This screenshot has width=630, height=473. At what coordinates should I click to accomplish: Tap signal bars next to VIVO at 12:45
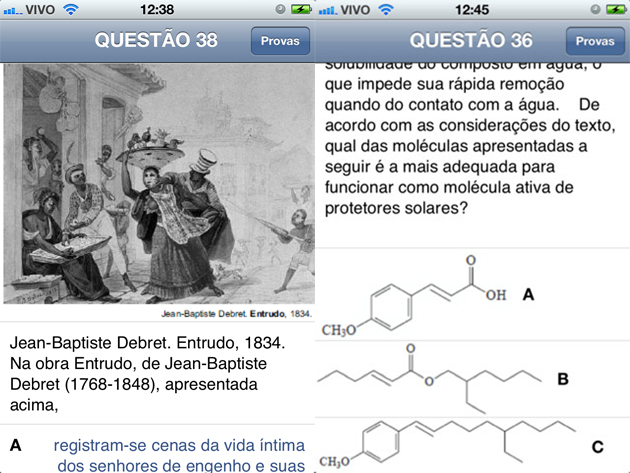[x=328, y=10]
